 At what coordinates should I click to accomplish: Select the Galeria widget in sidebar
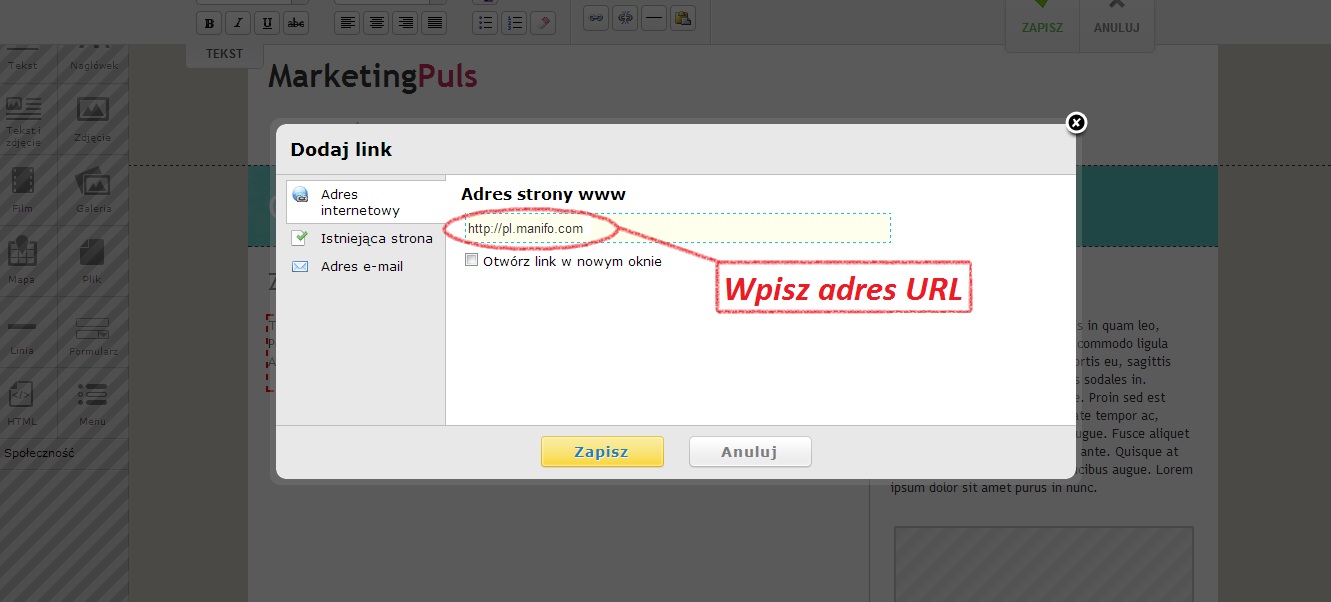click(93, 190)
